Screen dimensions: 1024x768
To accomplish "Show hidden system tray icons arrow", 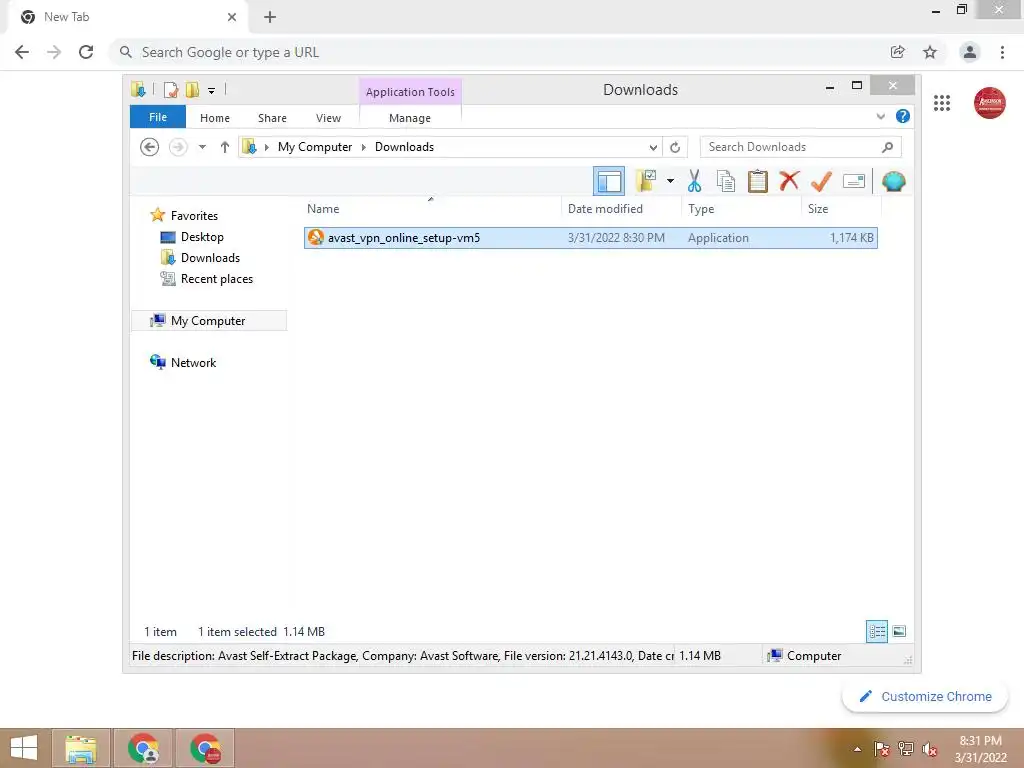I will click(857, 749).
